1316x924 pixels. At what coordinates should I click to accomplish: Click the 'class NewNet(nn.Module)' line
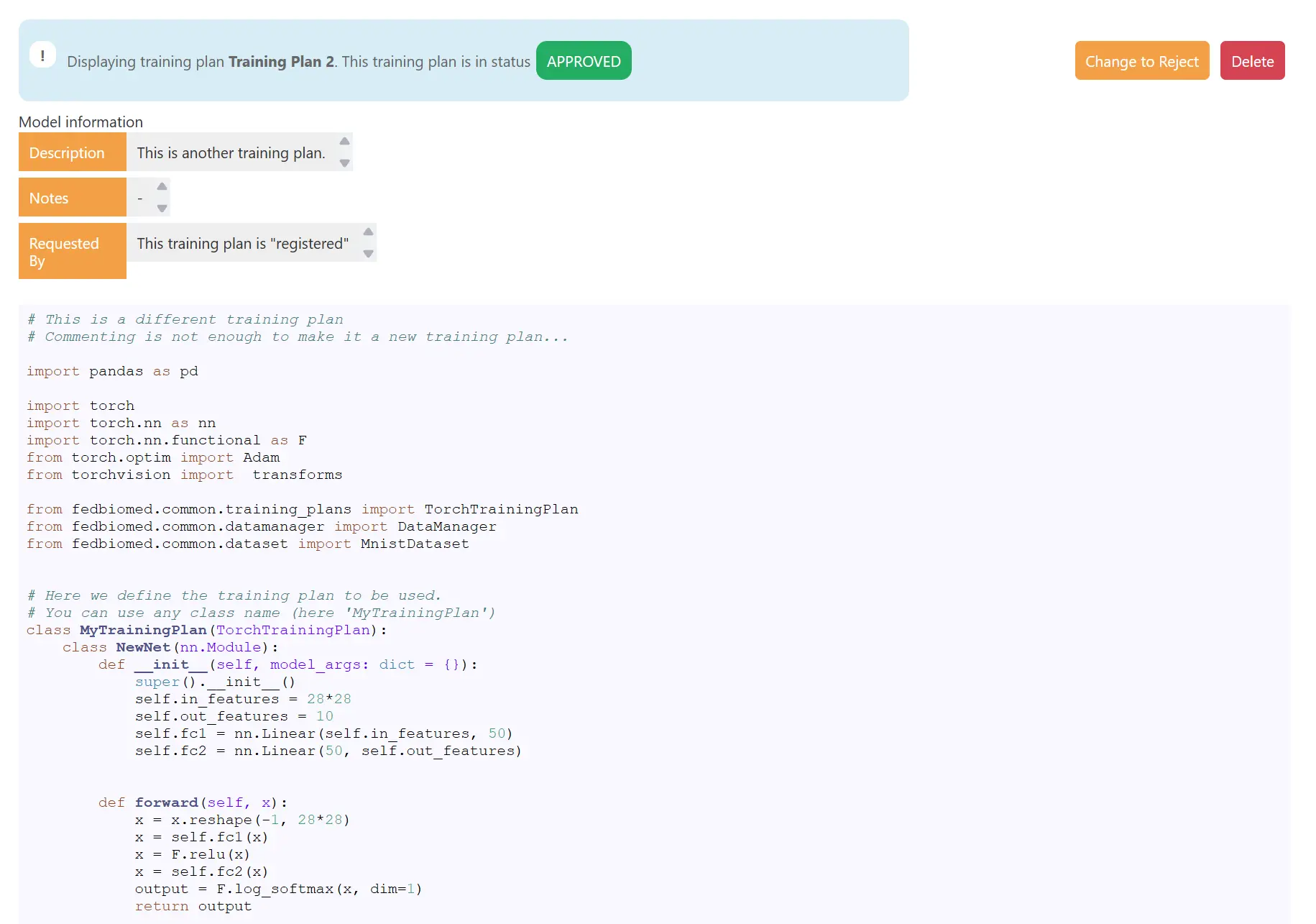click(x=170, y=647)
